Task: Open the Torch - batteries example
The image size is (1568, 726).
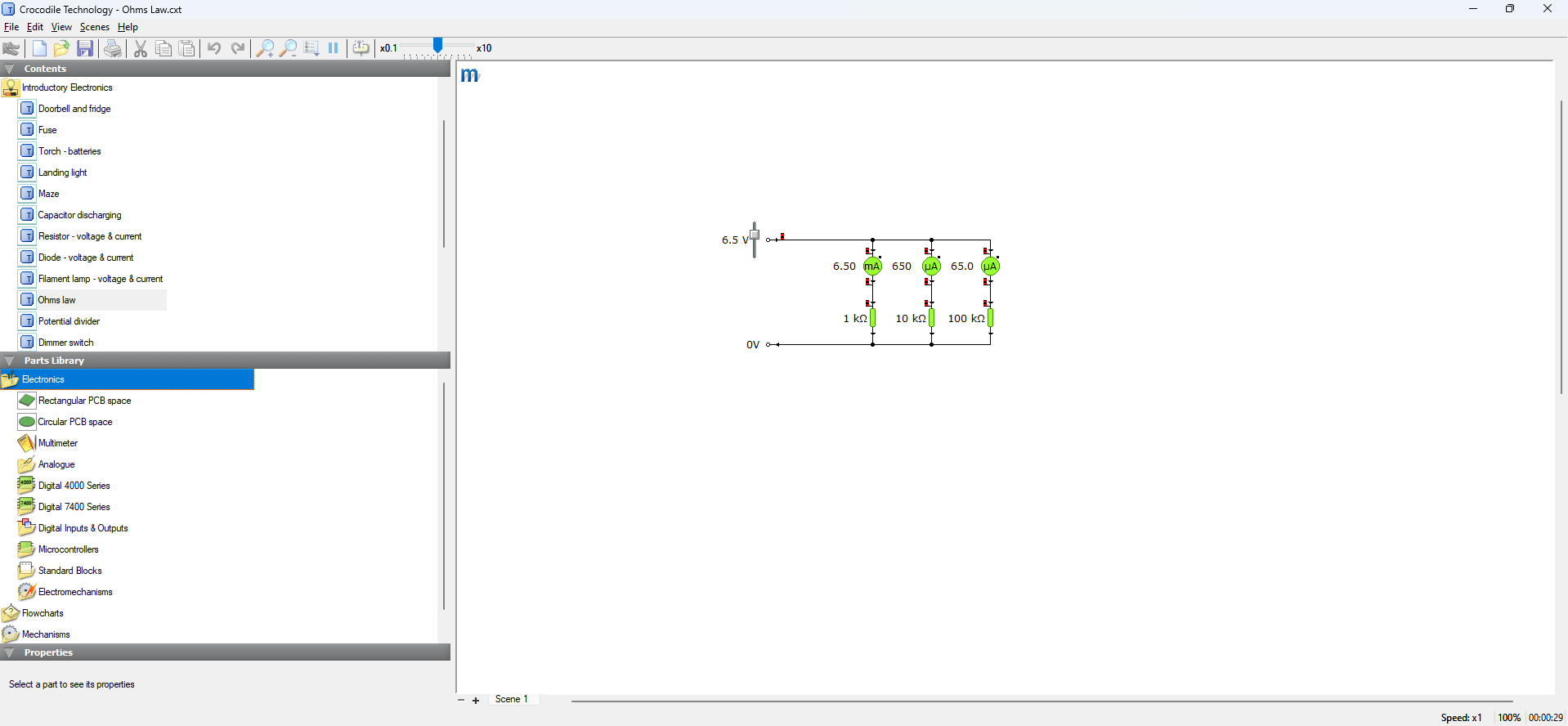Action: (x=60, y=151)
